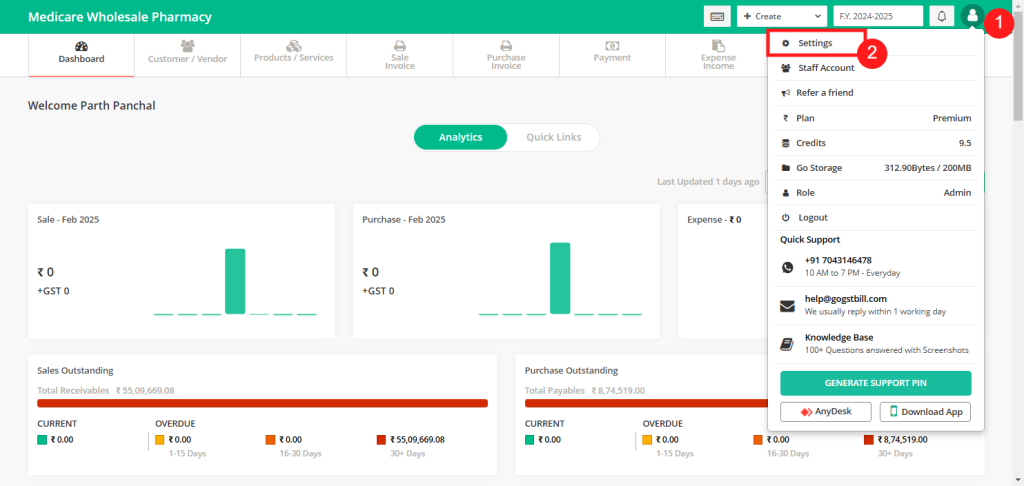The height and width of the screenshot is (486, 1024).
Task: Click the user profile avatar icon
Action: pos(971,16)
